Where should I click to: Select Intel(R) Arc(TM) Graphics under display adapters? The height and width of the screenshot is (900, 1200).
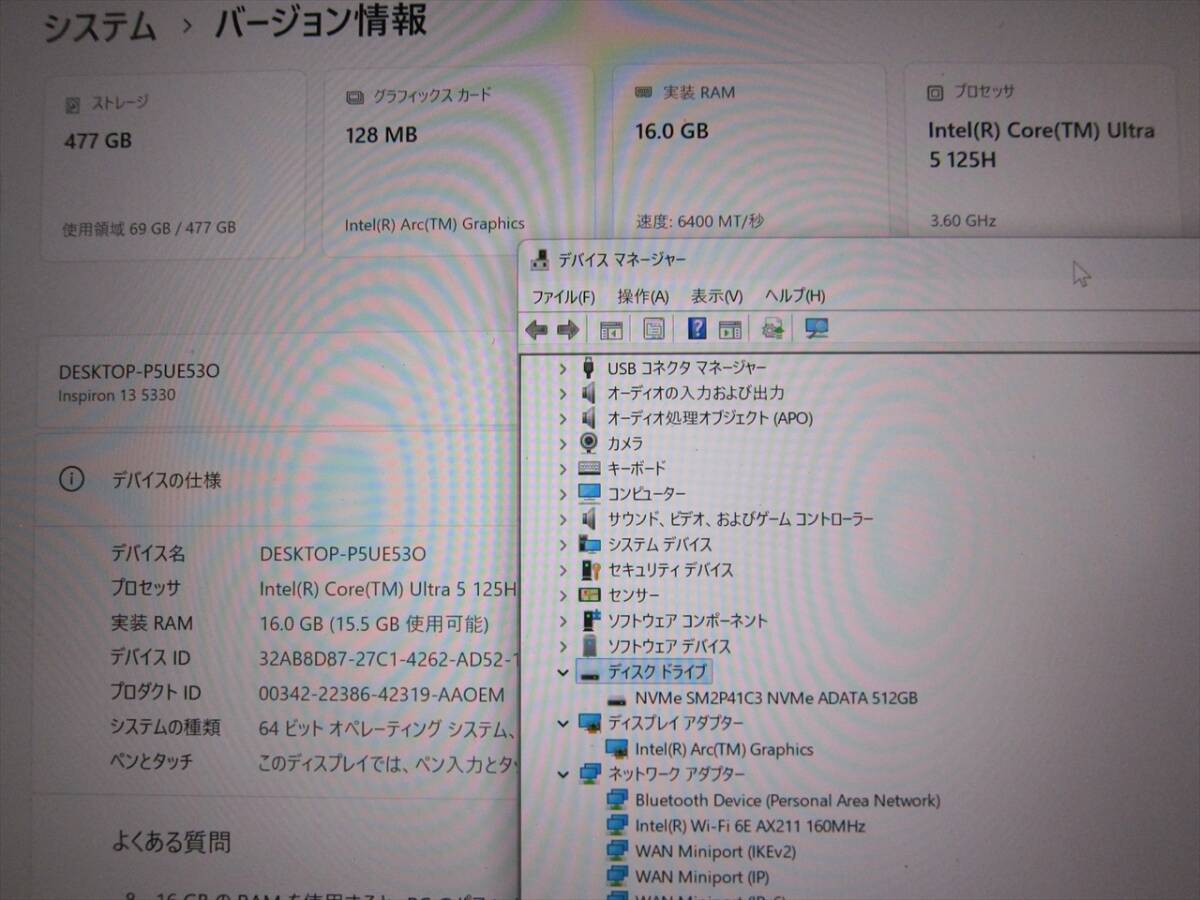click(724, 749)
